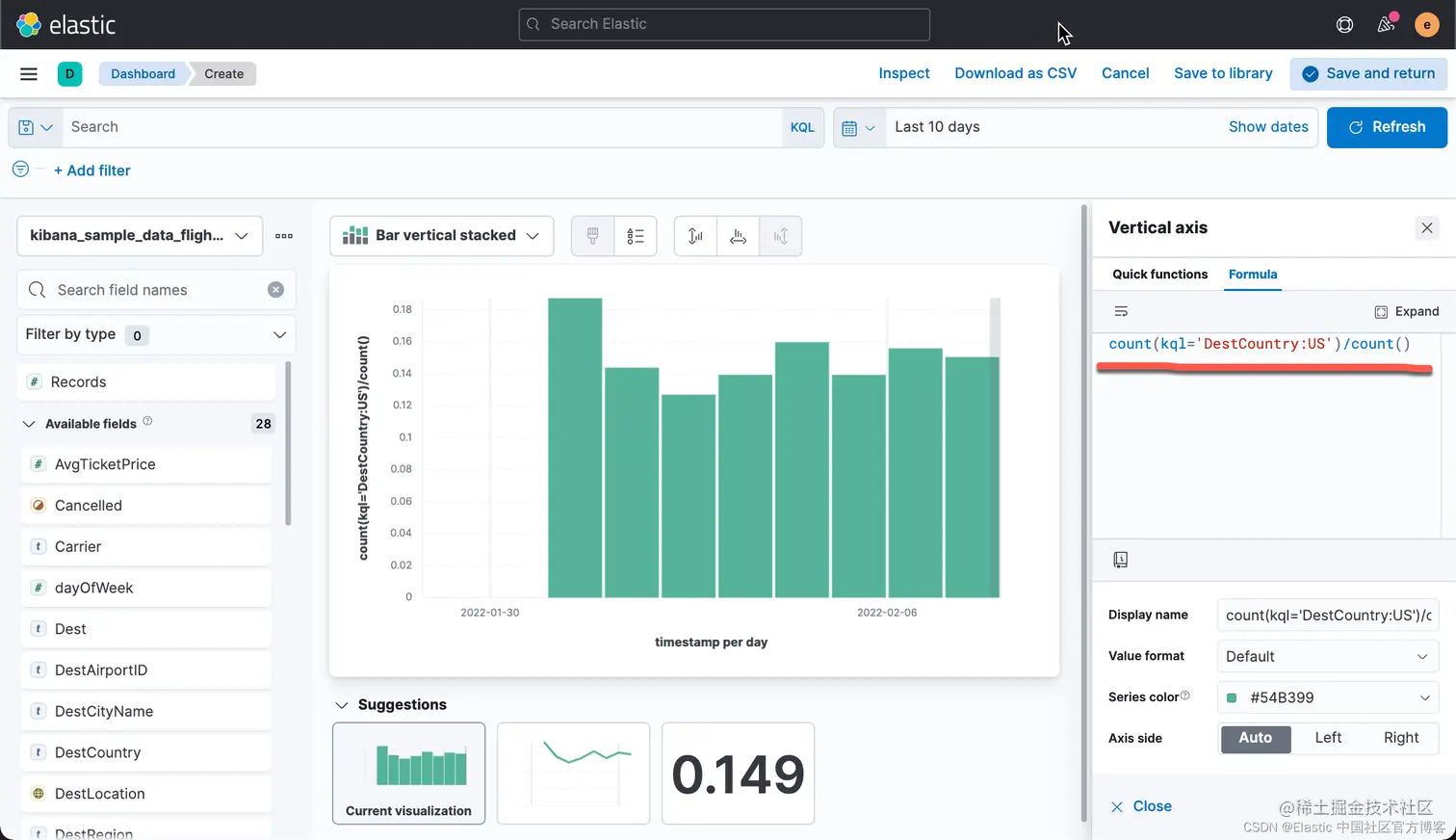Switch to the Quick functions tab

pyautogui.click(x=1159, y=275)
